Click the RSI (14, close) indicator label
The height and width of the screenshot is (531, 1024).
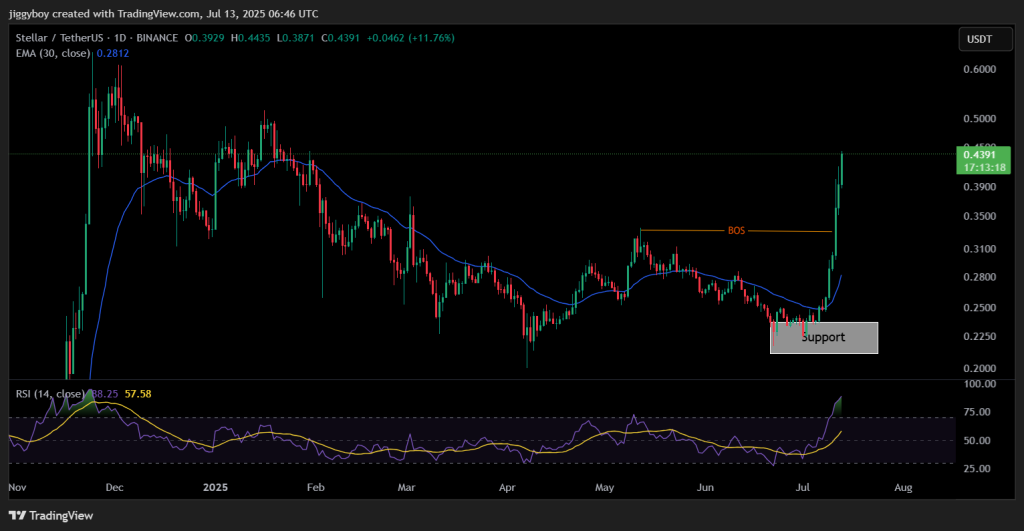click(51, 394)
